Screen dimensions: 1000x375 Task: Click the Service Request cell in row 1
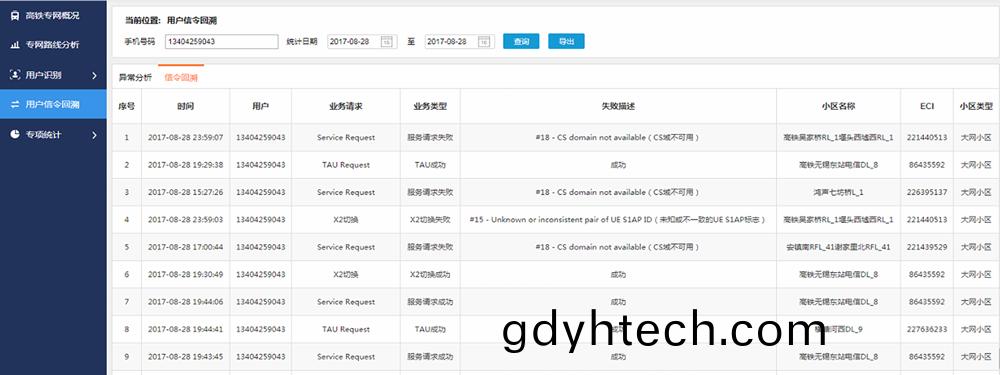point(346,138)
